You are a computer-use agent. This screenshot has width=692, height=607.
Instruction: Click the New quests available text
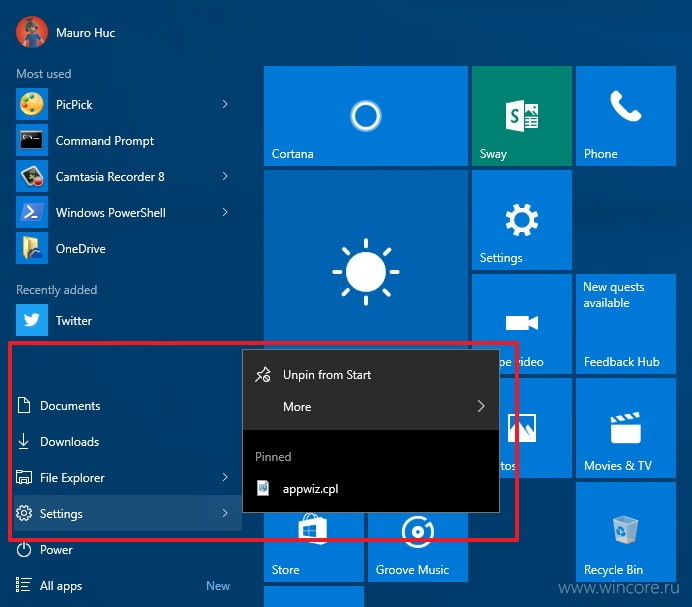coord(613,295)
